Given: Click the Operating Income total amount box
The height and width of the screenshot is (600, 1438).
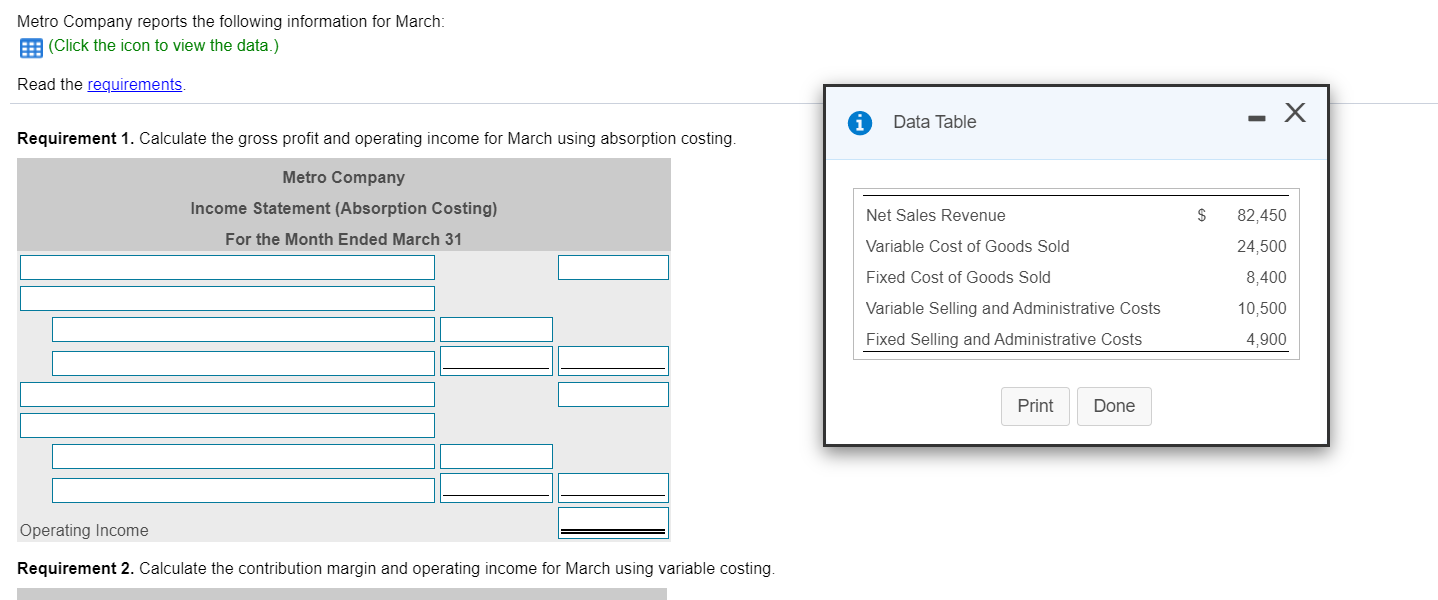Looking at the screenshot, I should (613, 522).
